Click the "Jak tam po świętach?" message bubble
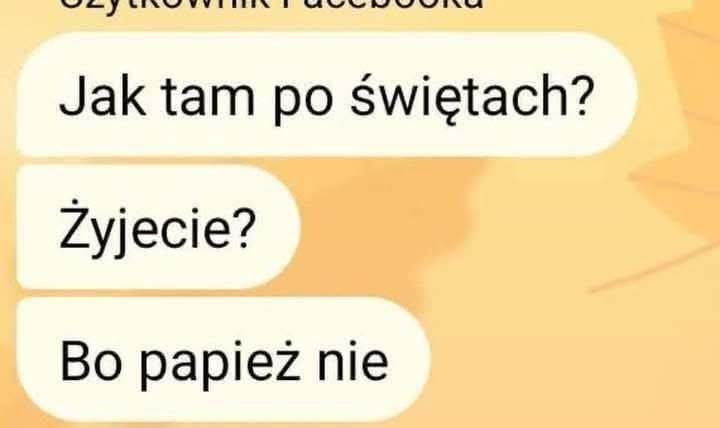This screenshot has height=428, width=720. tap(327, 95)
